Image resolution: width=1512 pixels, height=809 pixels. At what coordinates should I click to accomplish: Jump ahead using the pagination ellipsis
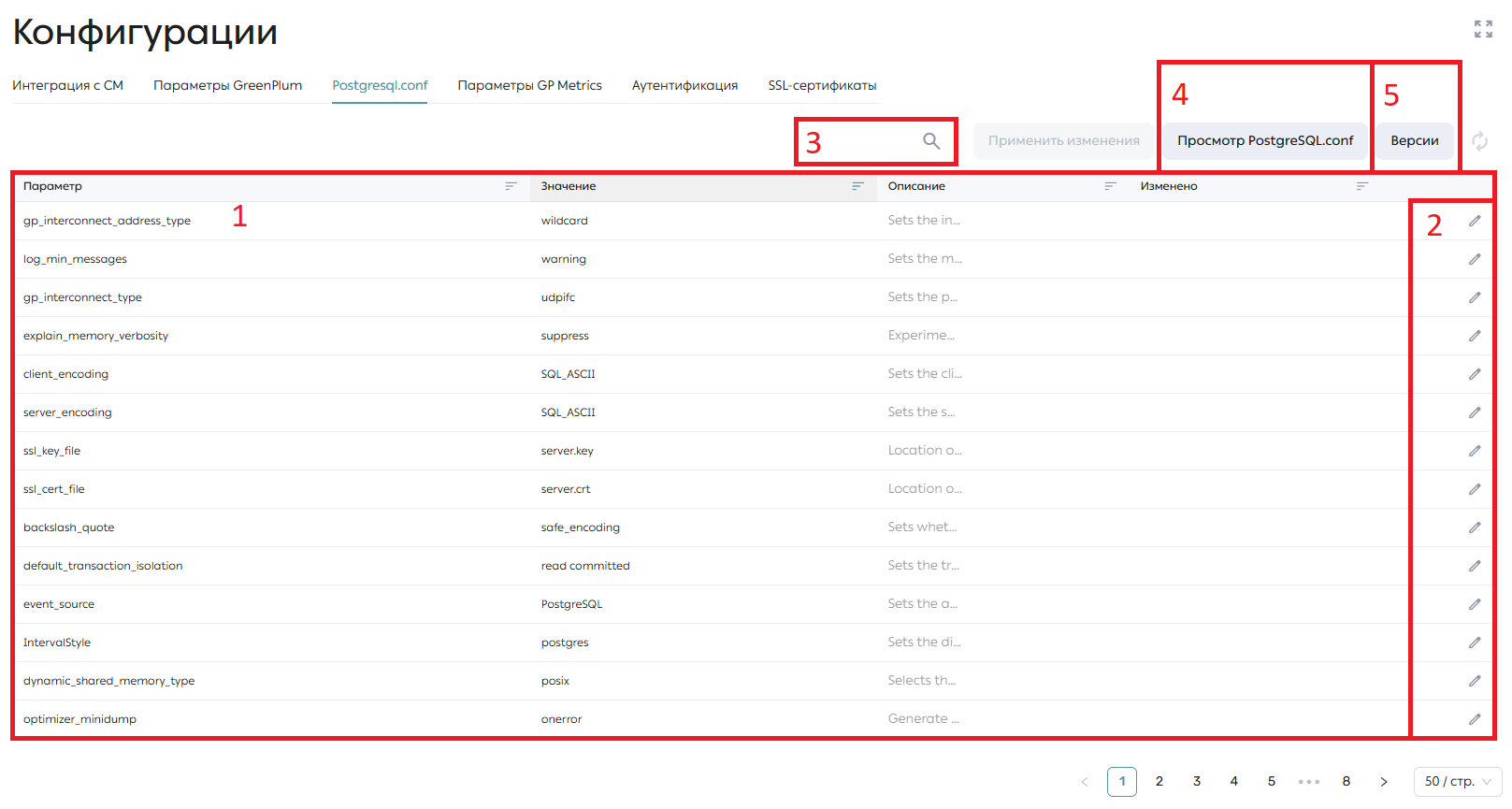point(1309,782)
